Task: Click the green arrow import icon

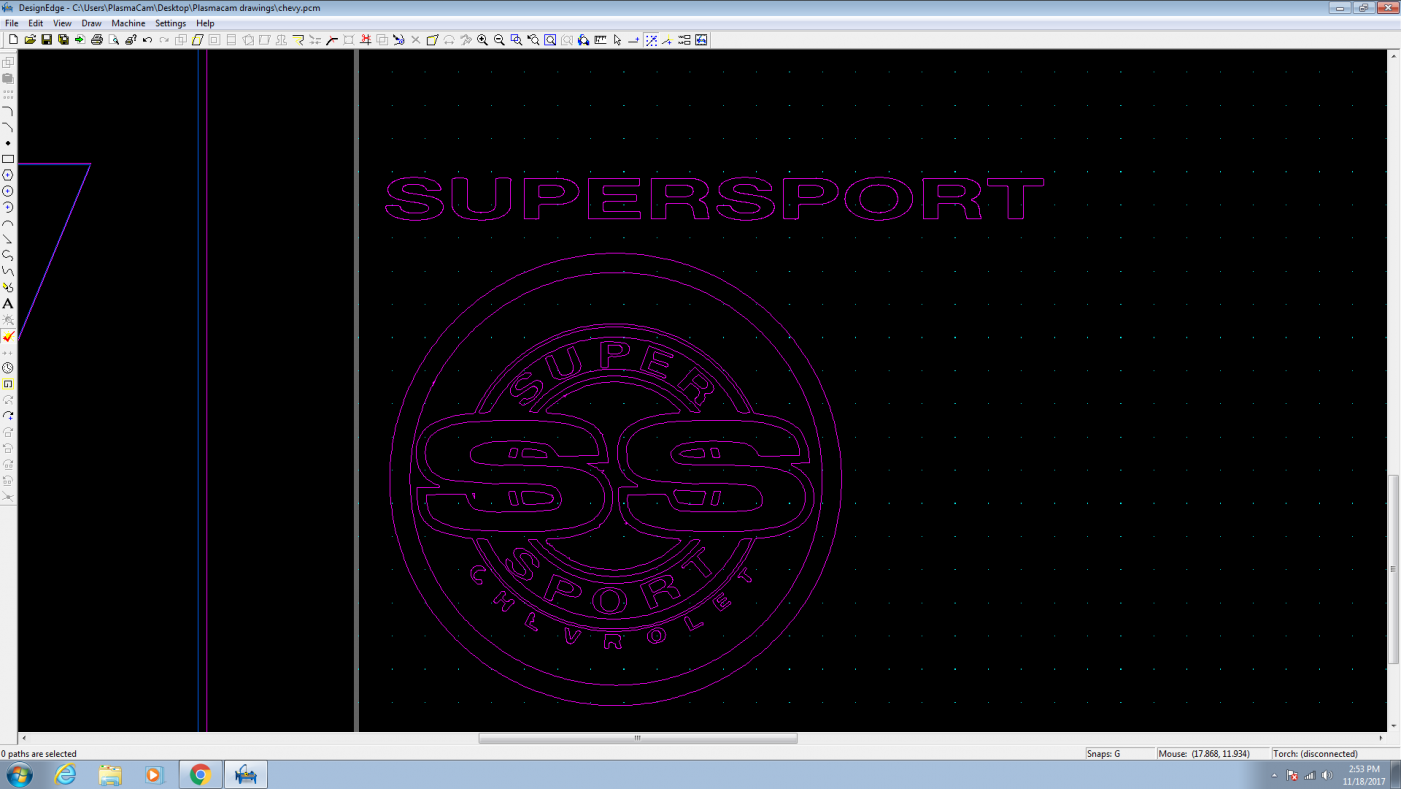Action: coord(80,40)
